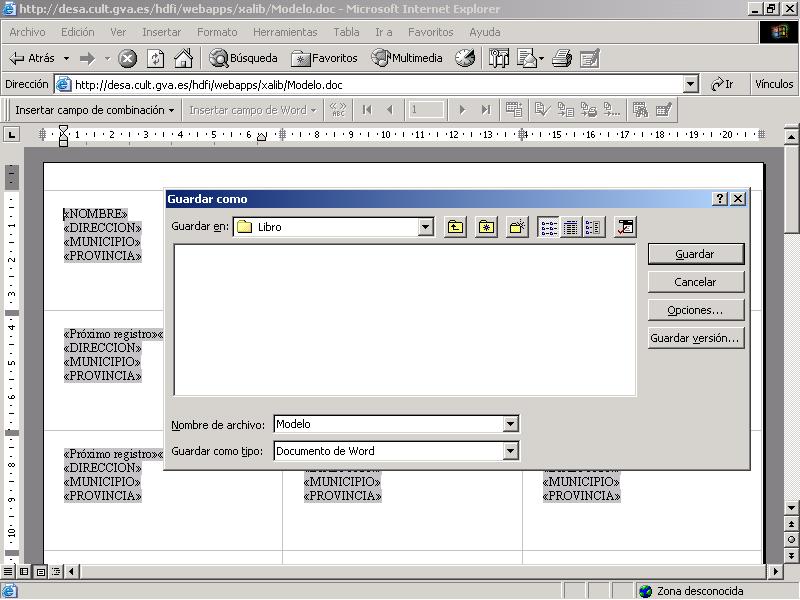
Task: Switch to Details view in dialog
Action: (x=571, y=227)
